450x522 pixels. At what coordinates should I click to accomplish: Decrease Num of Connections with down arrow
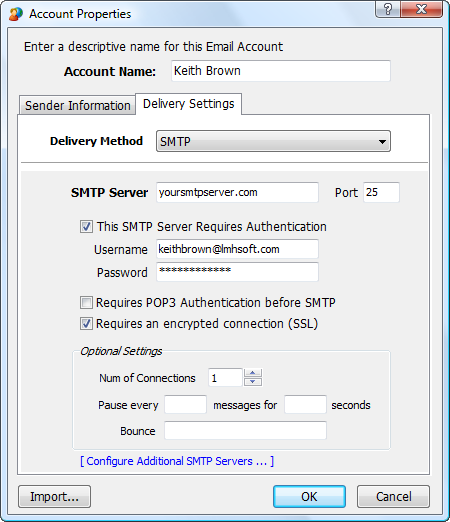253,382
